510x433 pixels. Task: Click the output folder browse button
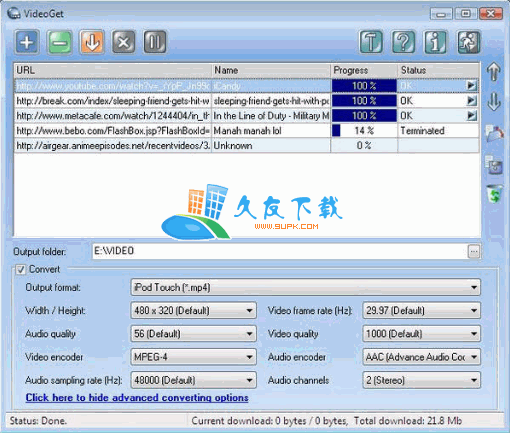(474, 251)
